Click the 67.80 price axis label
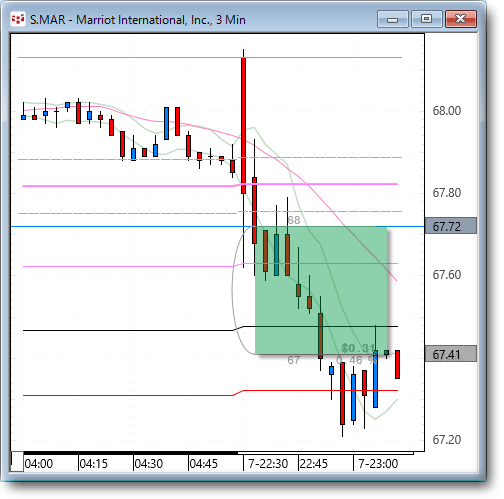Screen dimensions: 504x499 [x=447, y=193]
